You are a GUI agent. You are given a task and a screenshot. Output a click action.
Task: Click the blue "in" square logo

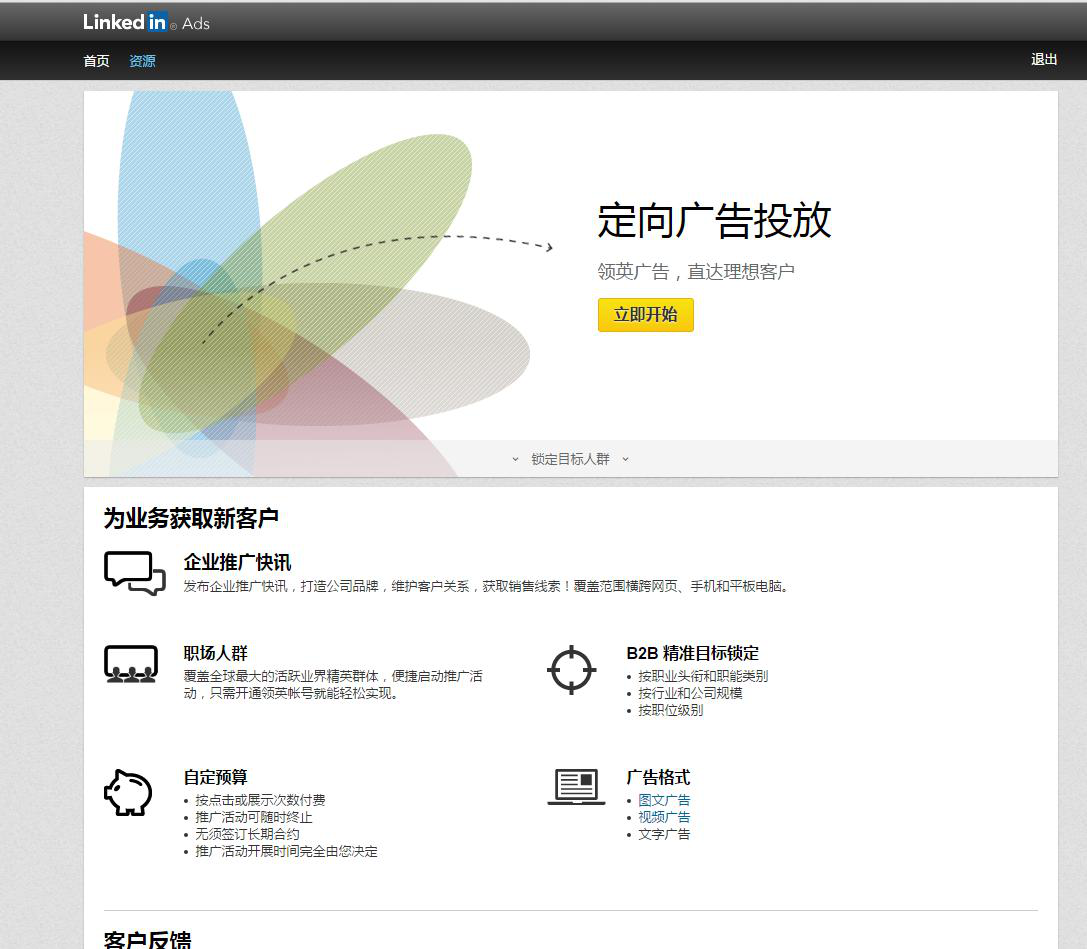coord(156,22)
